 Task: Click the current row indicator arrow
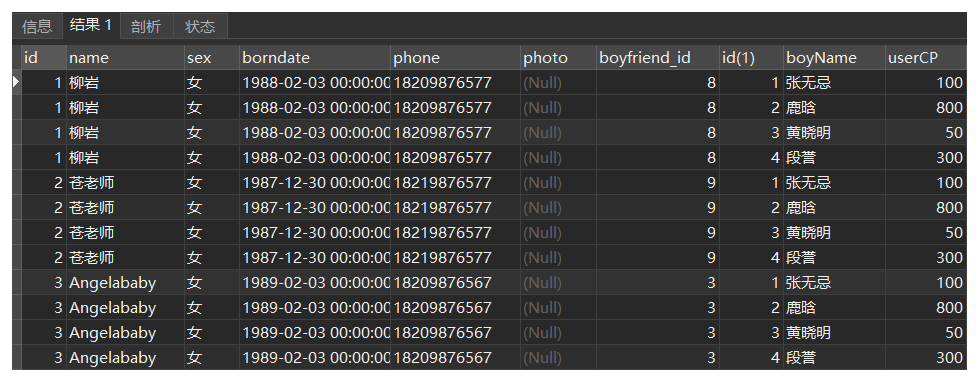(16, 82)
